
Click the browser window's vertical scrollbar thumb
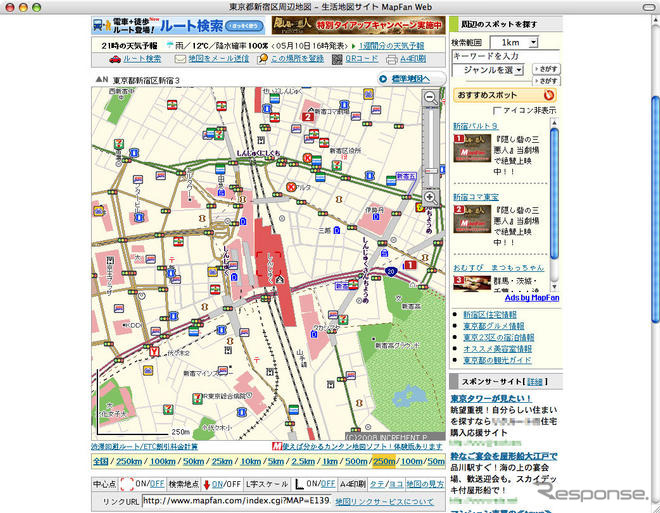click(655, 210)
